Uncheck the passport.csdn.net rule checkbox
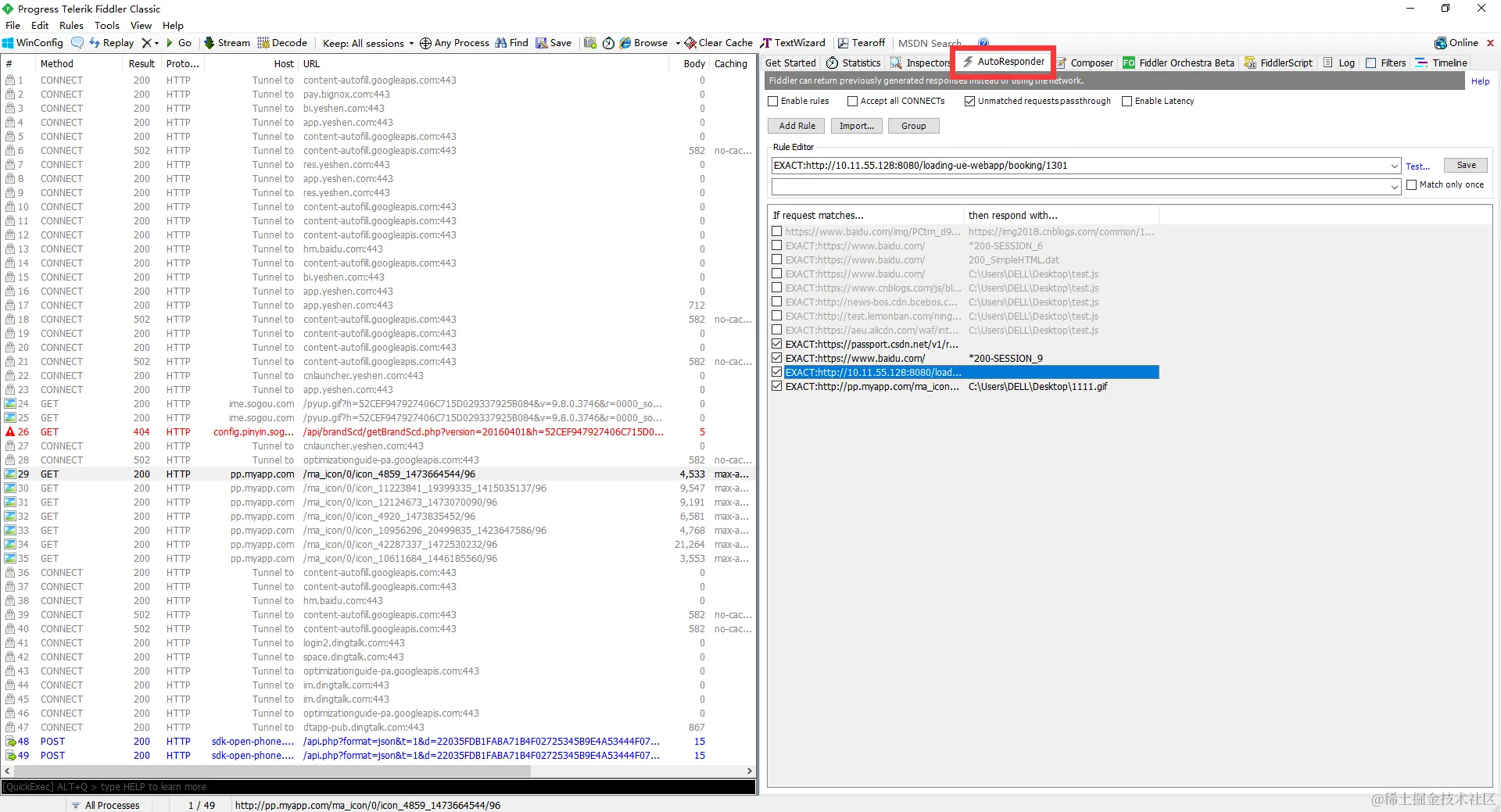 777,344
